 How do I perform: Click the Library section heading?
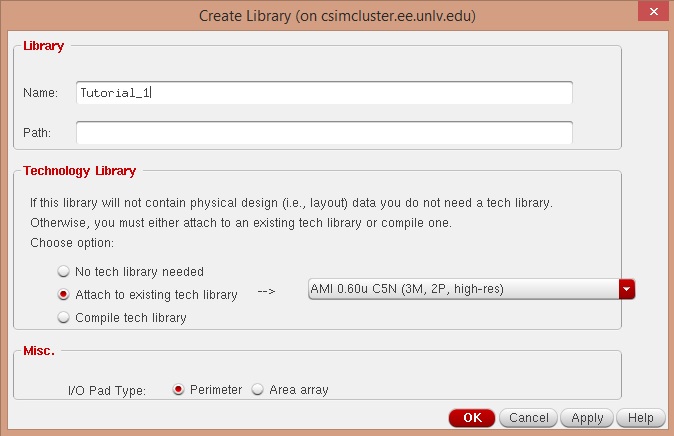pos(44,46)
